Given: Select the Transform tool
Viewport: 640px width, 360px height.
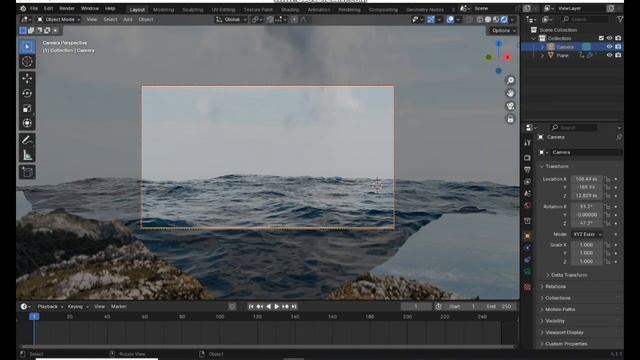Looking at the screenshot, I should coord(27,123).
